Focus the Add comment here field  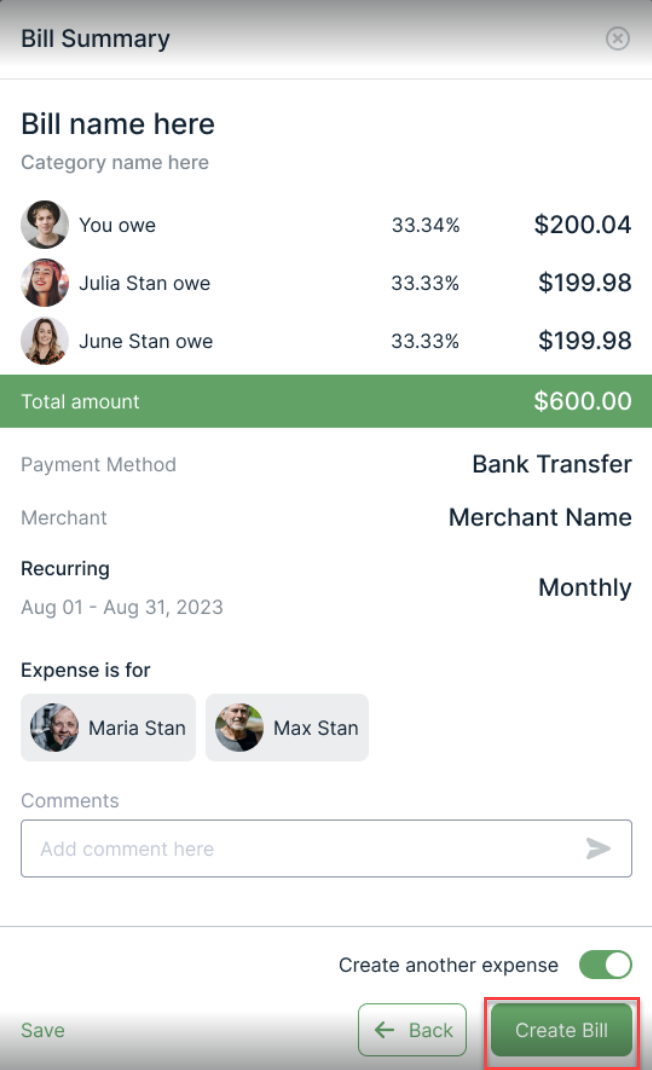click(x=300, y=849)
